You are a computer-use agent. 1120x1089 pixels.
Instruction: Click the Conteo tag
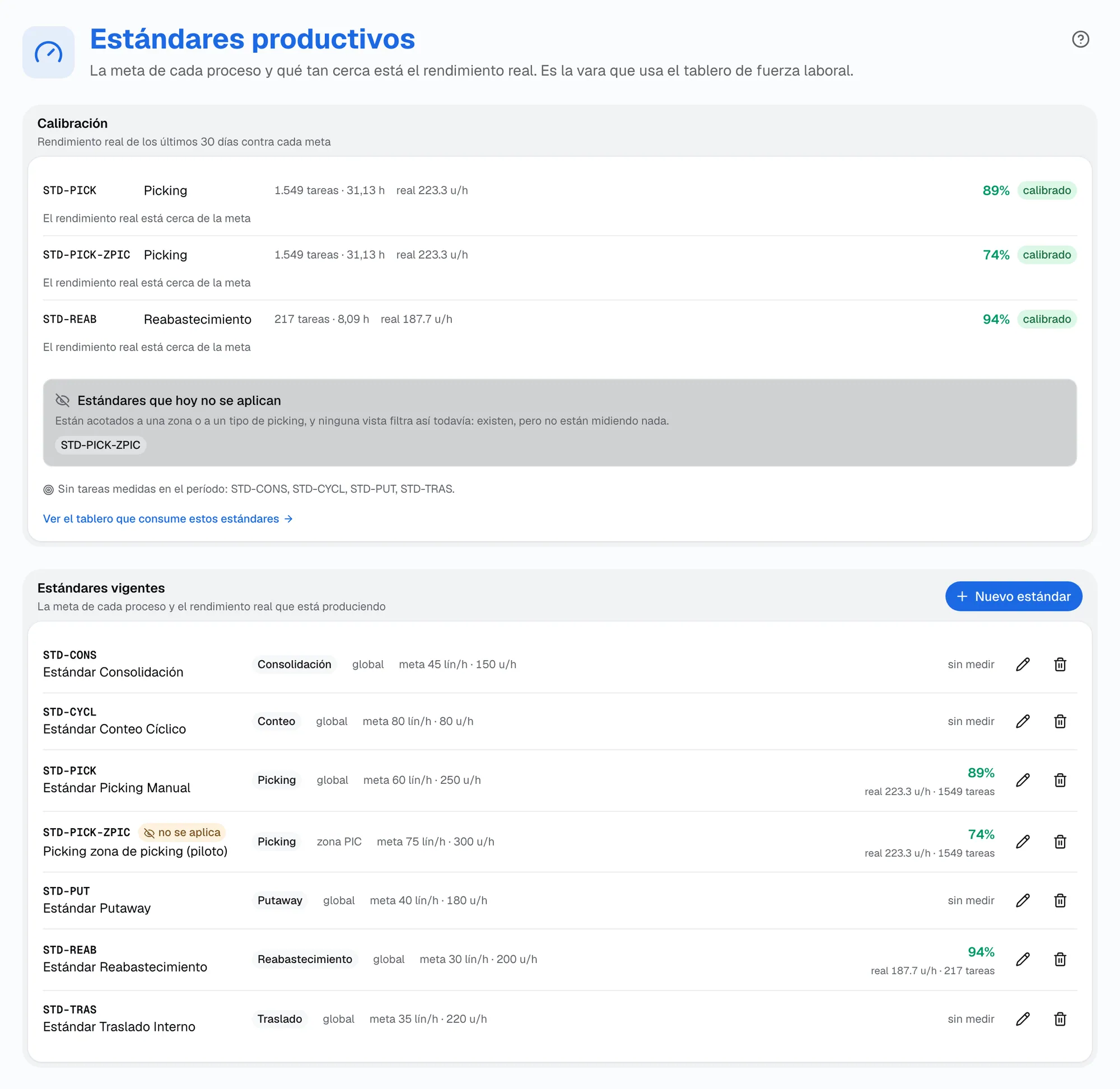coord(276,721)
